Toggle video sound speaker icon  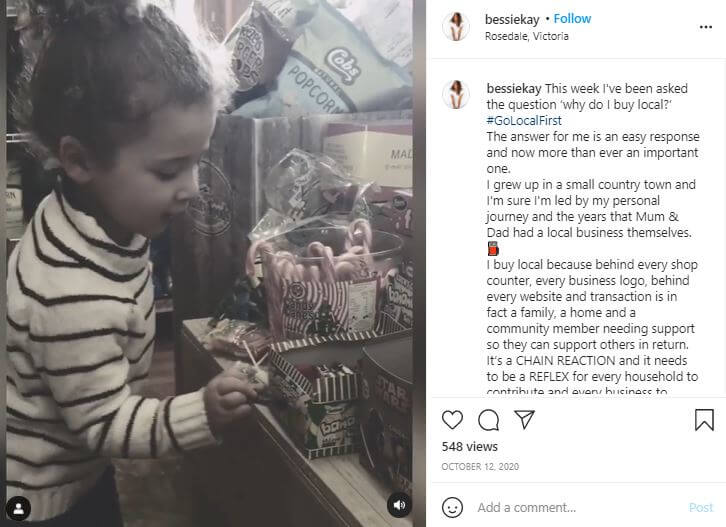click(399, 505)
